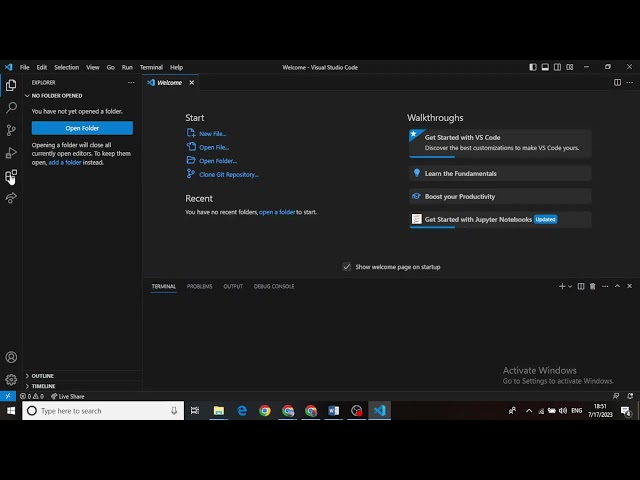Open Explorer Views and More Actions ellipsis

131,82
